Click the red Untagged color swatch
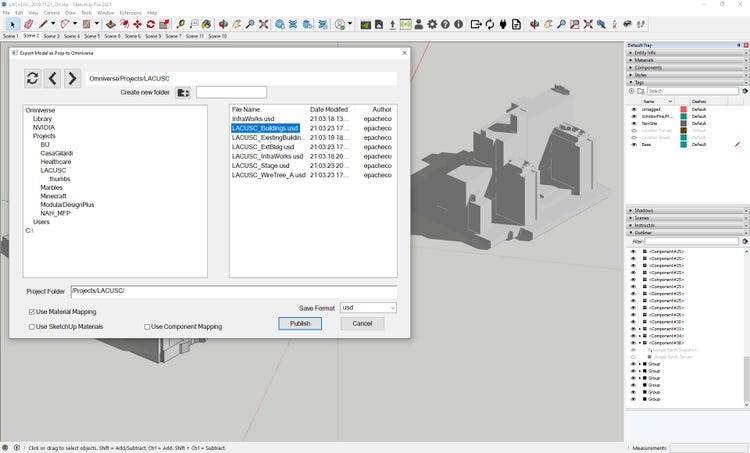 [683, 109]
